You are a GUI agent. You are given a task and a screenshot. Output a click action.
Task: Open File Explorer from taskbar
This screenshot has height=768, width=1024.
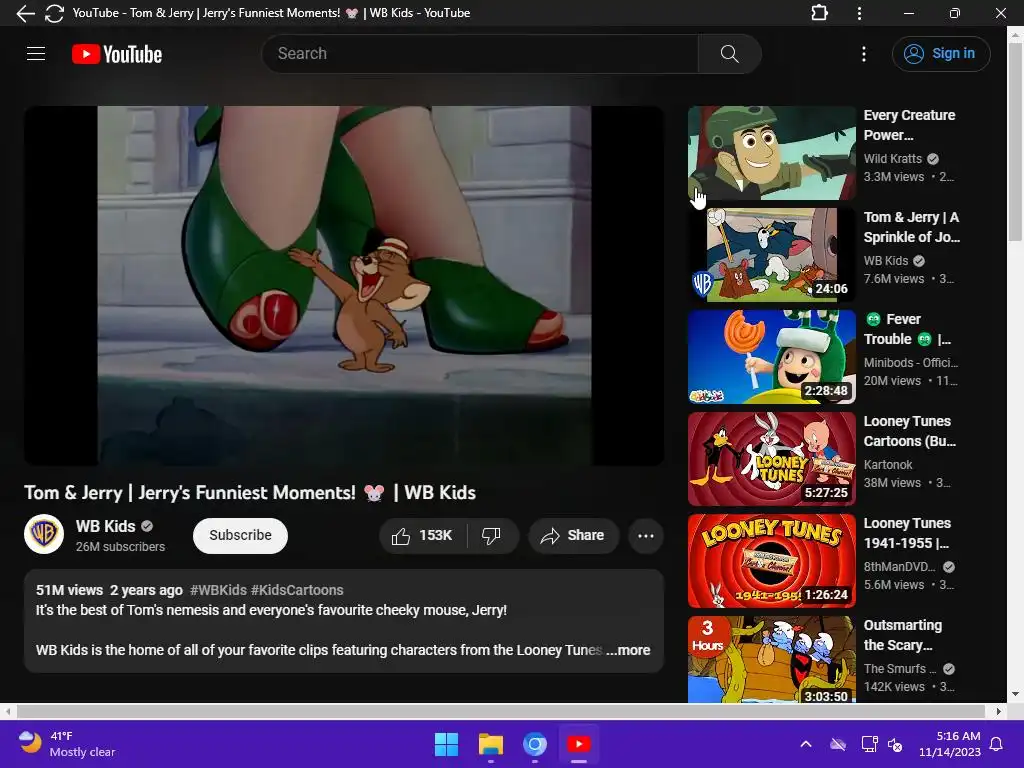tap(490, 744)
